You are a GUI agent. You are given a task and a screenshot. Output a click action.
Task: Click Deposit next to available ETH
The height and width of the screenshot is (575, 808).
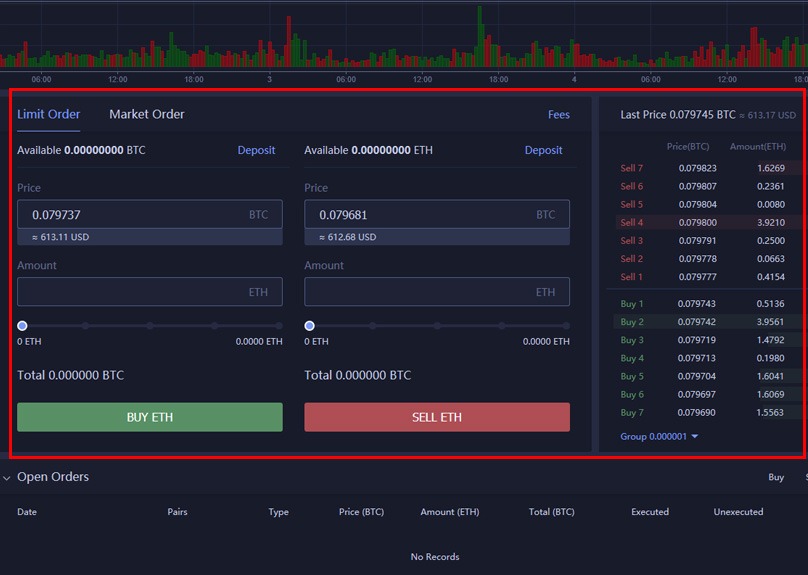pyautogui.click(x=543, y=150)
